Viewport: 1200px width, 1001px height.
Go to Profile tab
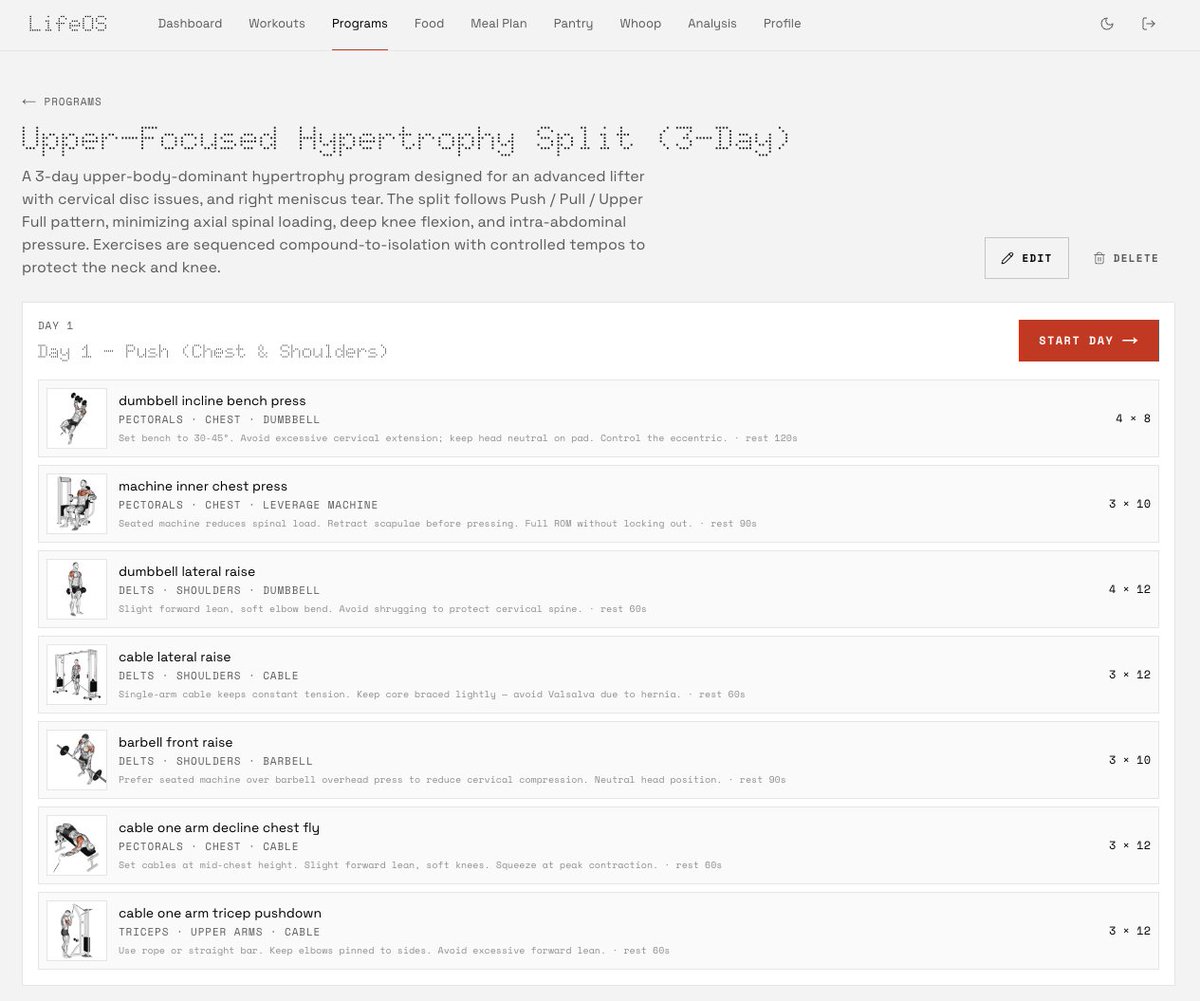(x=782, y=23)
